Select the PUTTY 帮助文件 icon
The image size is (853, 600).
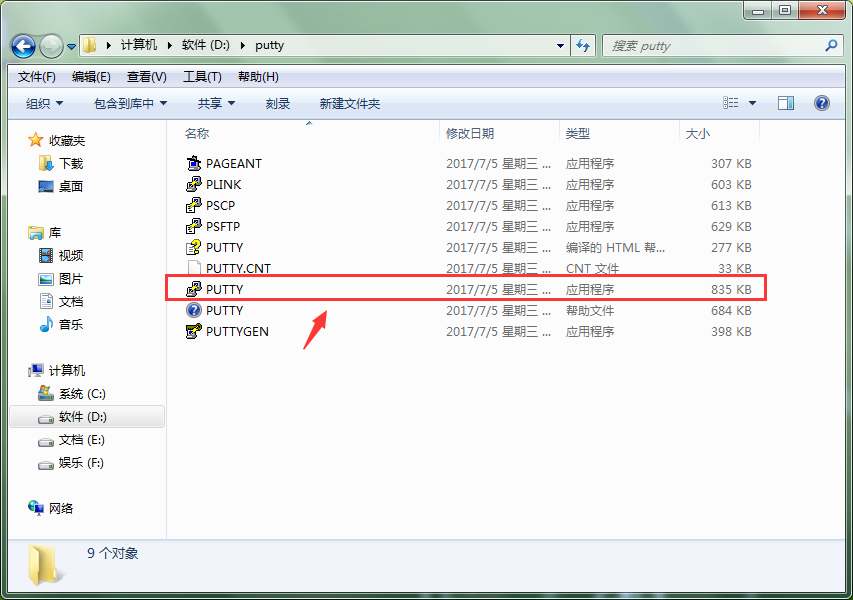[x=193, y=310]
